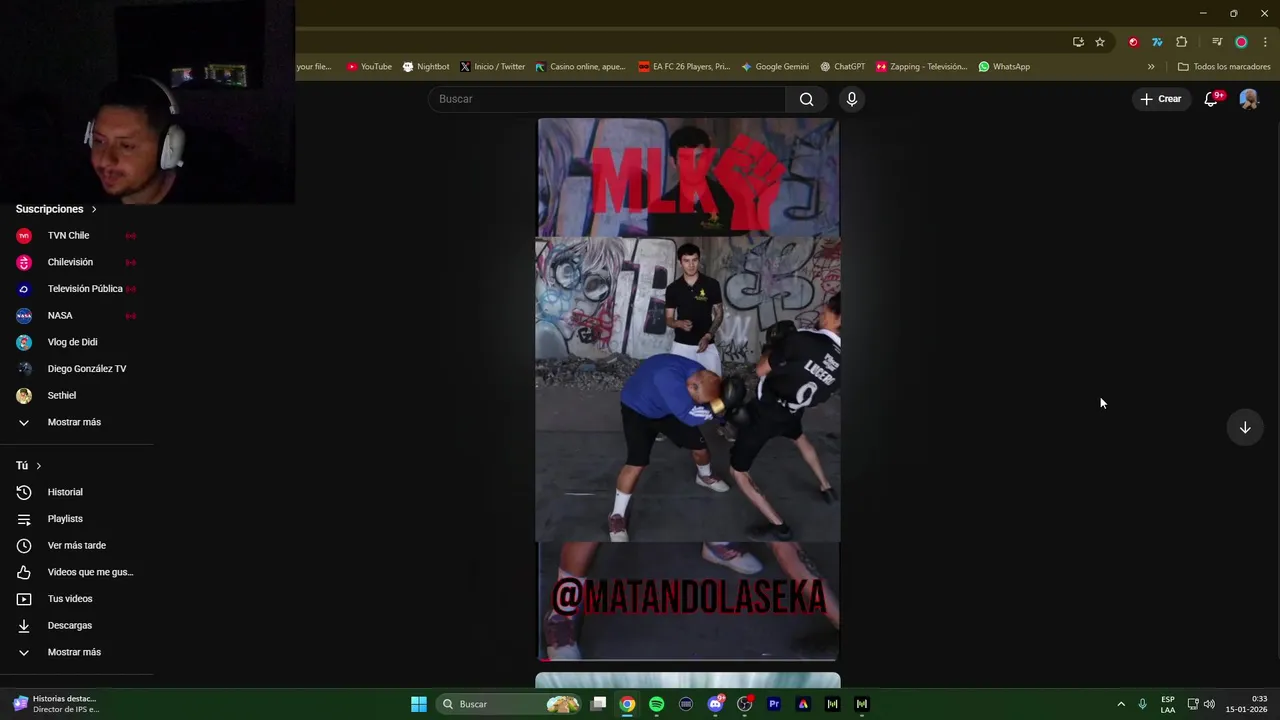Click the live indicator beside Chilevisión

[130, 262]
